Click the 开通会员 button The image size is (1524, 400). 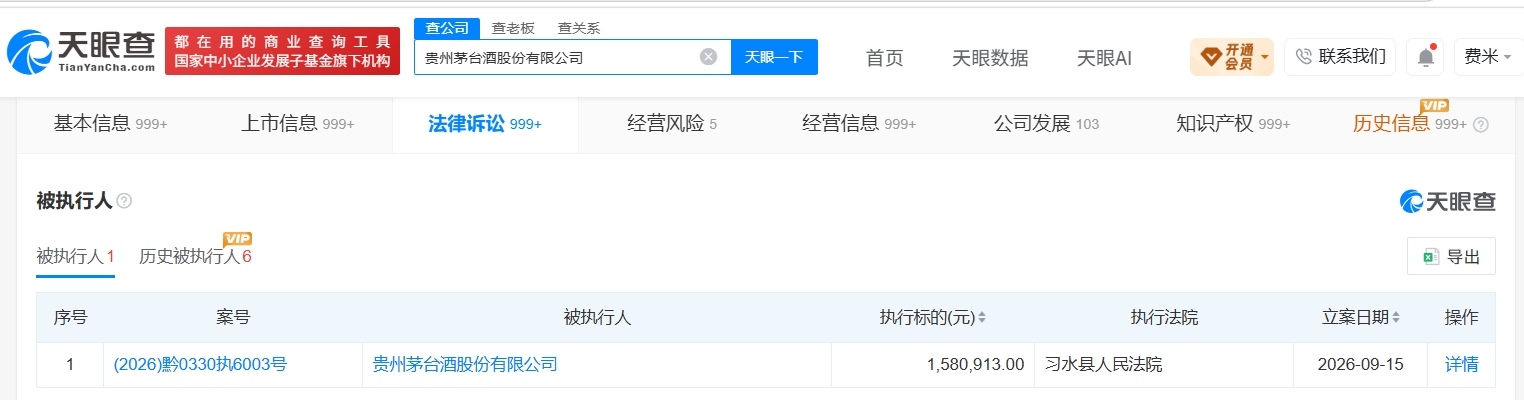(1231, 57)
